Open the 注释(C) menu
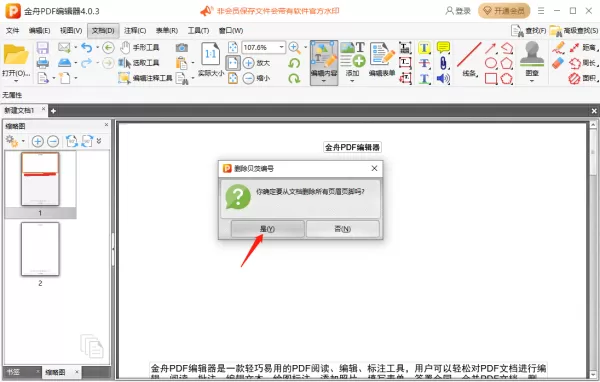This screenshot has height=382, width=600. coord(135,31)
